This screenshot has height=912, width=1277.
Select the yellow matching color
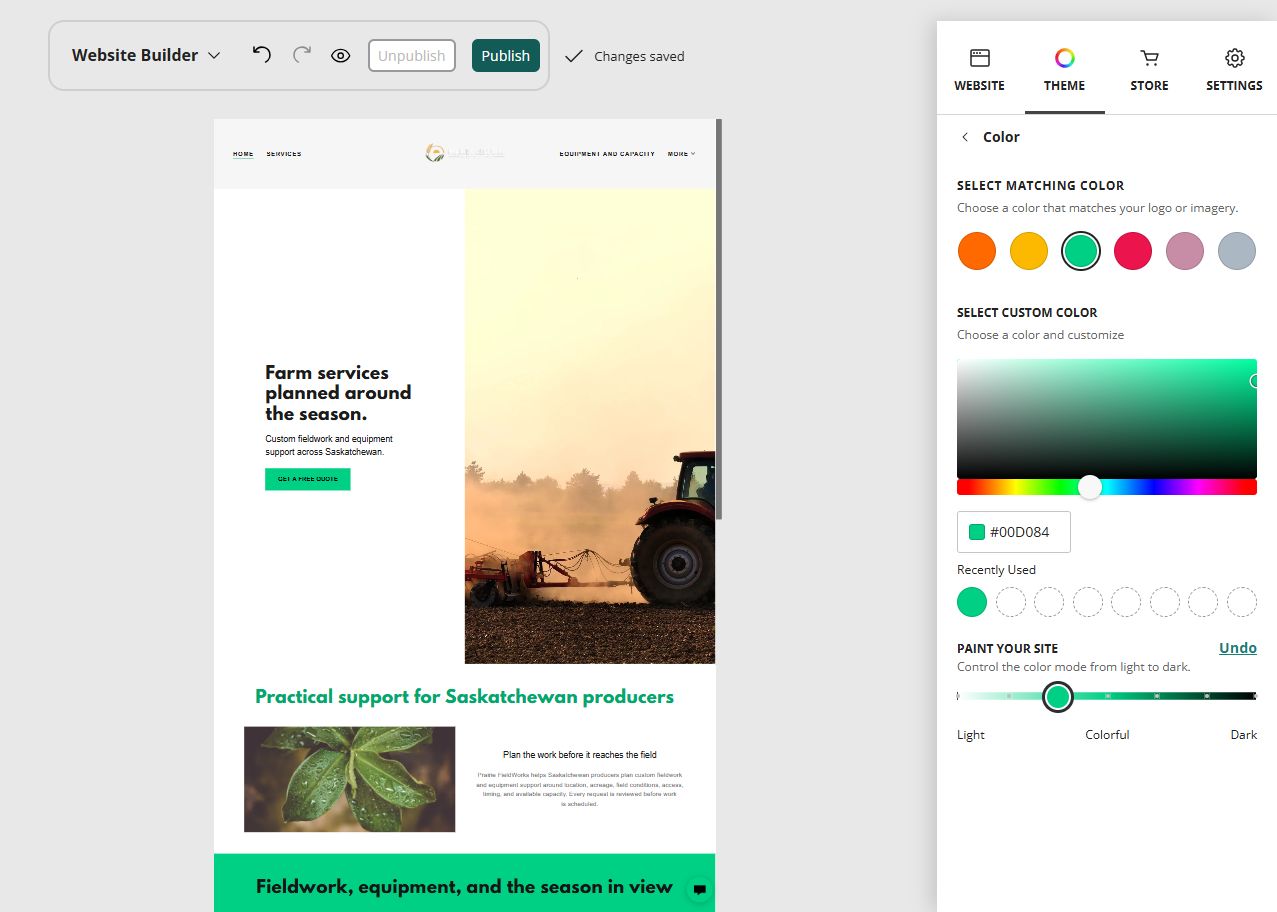click(x=1029, y=251)
